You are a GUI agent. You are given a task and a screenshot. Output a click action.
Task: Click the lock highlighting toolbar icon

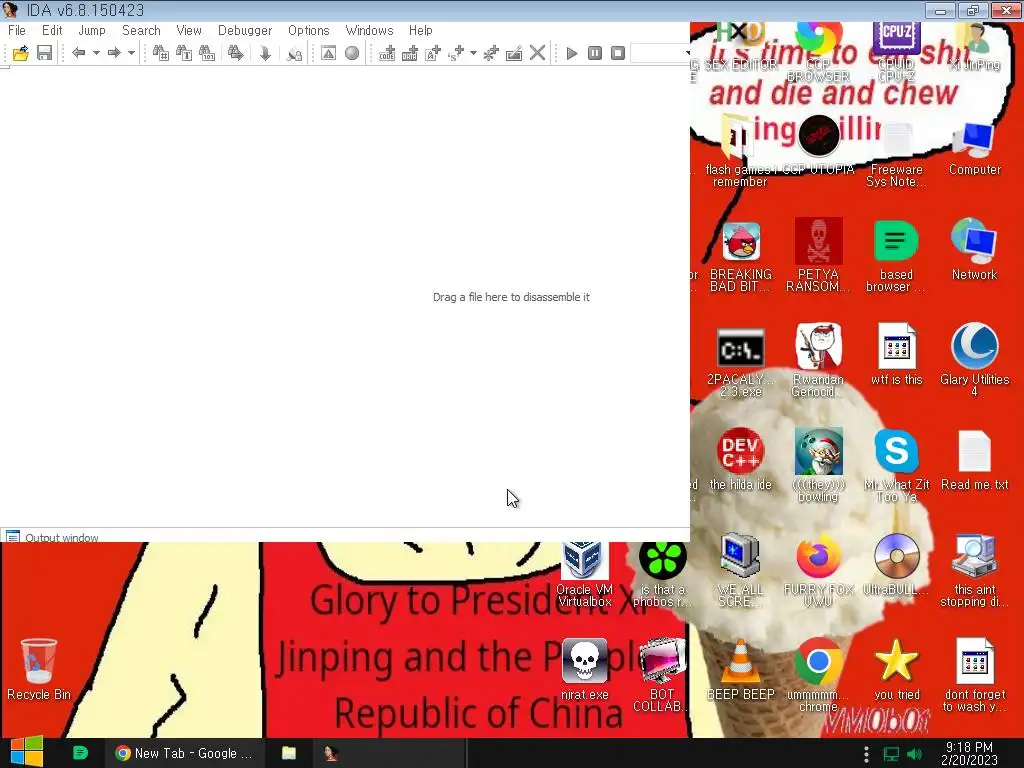[x=295, y=53]
